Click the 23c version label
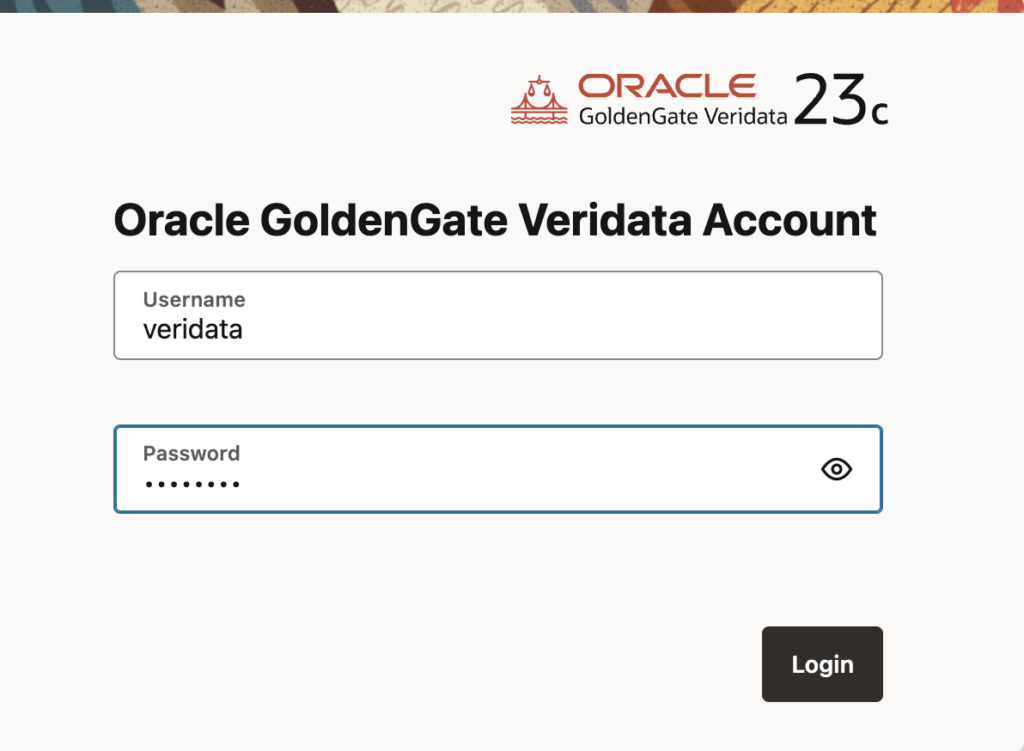 tap(841, 102)
